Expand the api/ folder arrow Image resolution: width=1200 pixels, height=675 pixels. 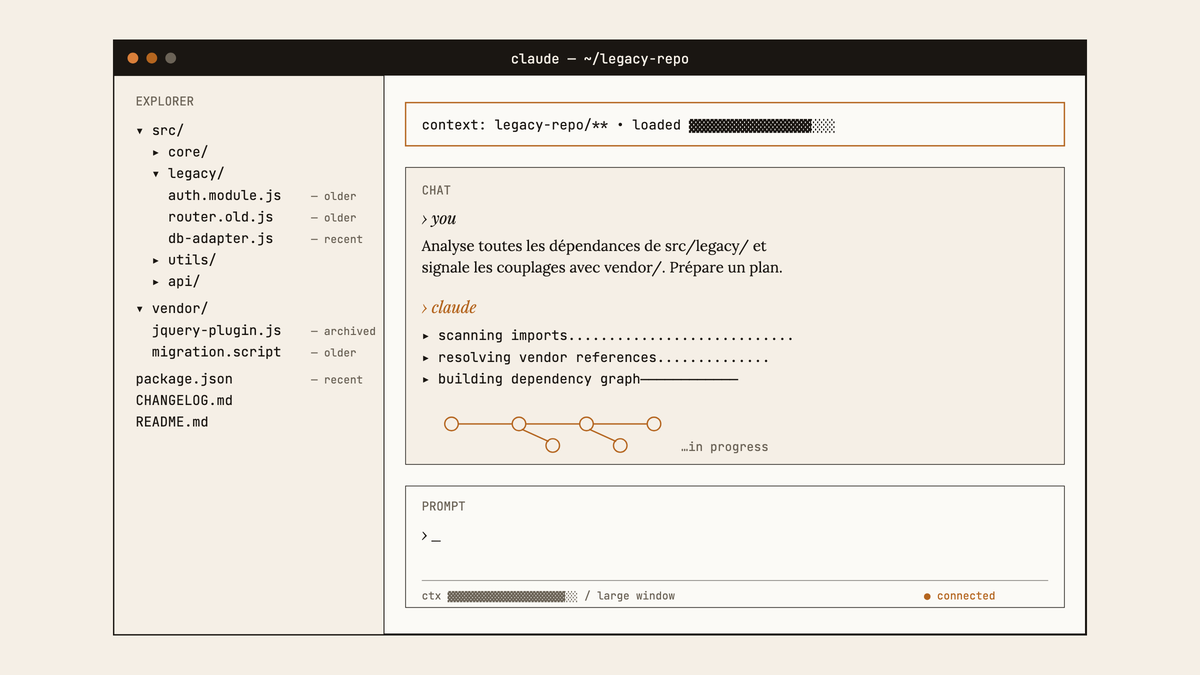pos(156,282)
